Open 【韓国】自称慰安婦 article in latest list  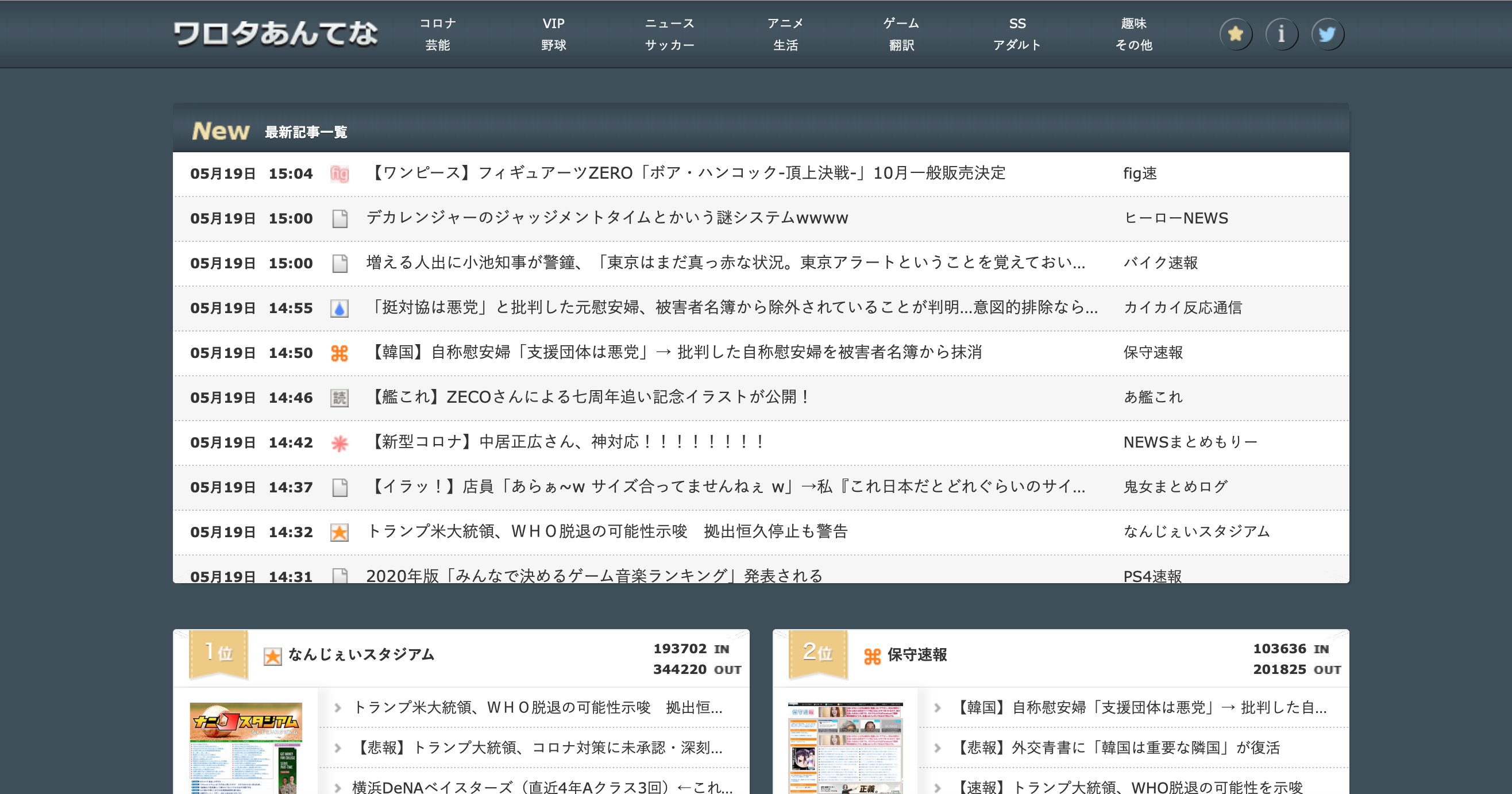tap(674, 352)
